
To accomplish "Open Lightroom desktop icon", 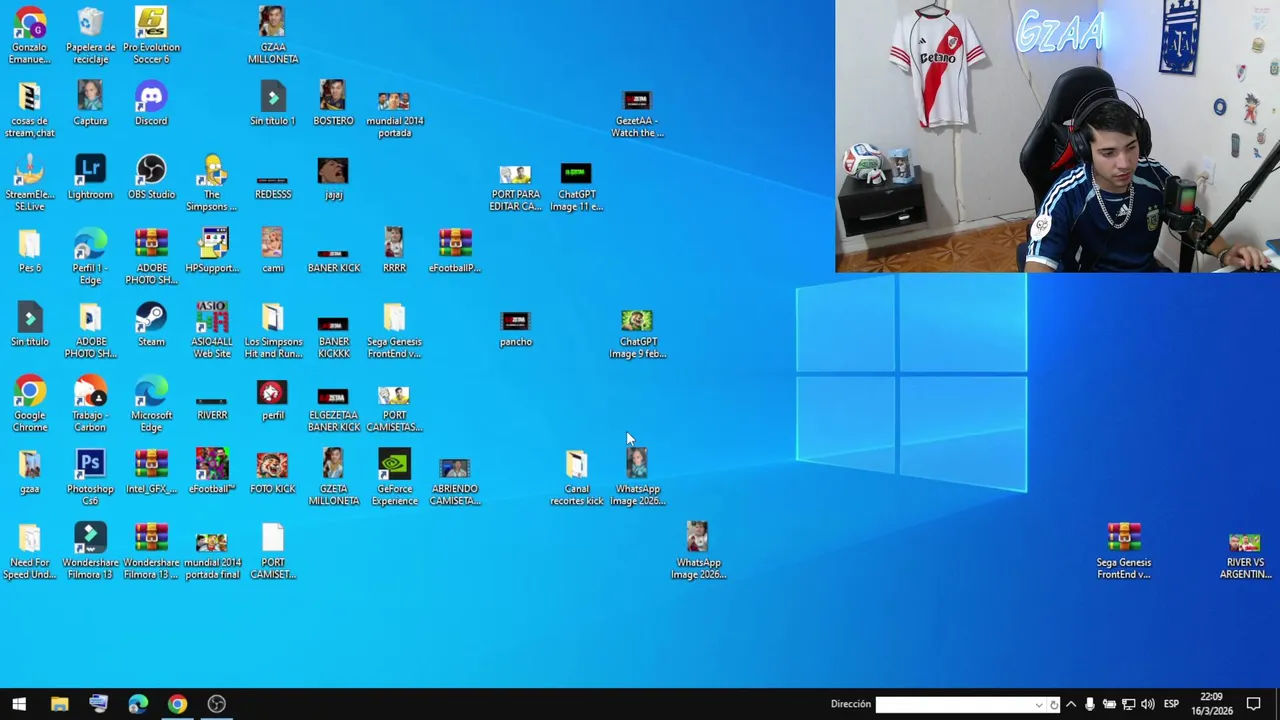I will pyautogui.click(x=90, y=177).
